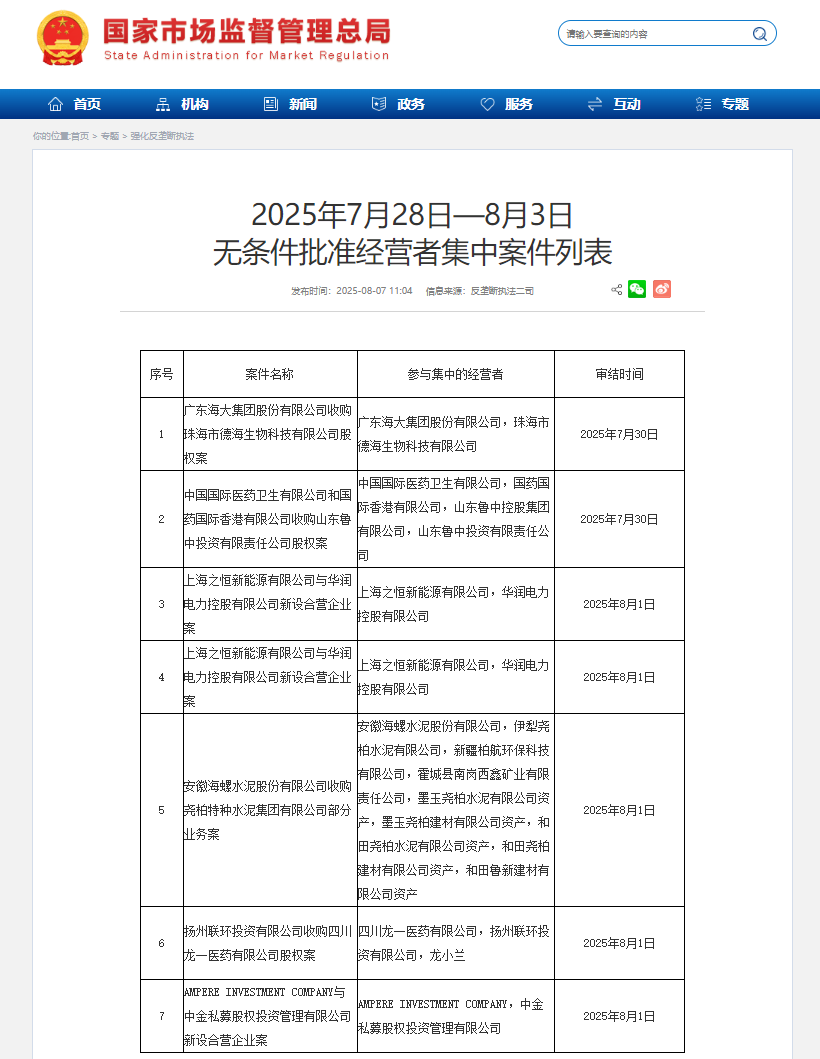Click the 序号 column header
820x1059 pixels.
pyautogui.click(x=161, y=374)
